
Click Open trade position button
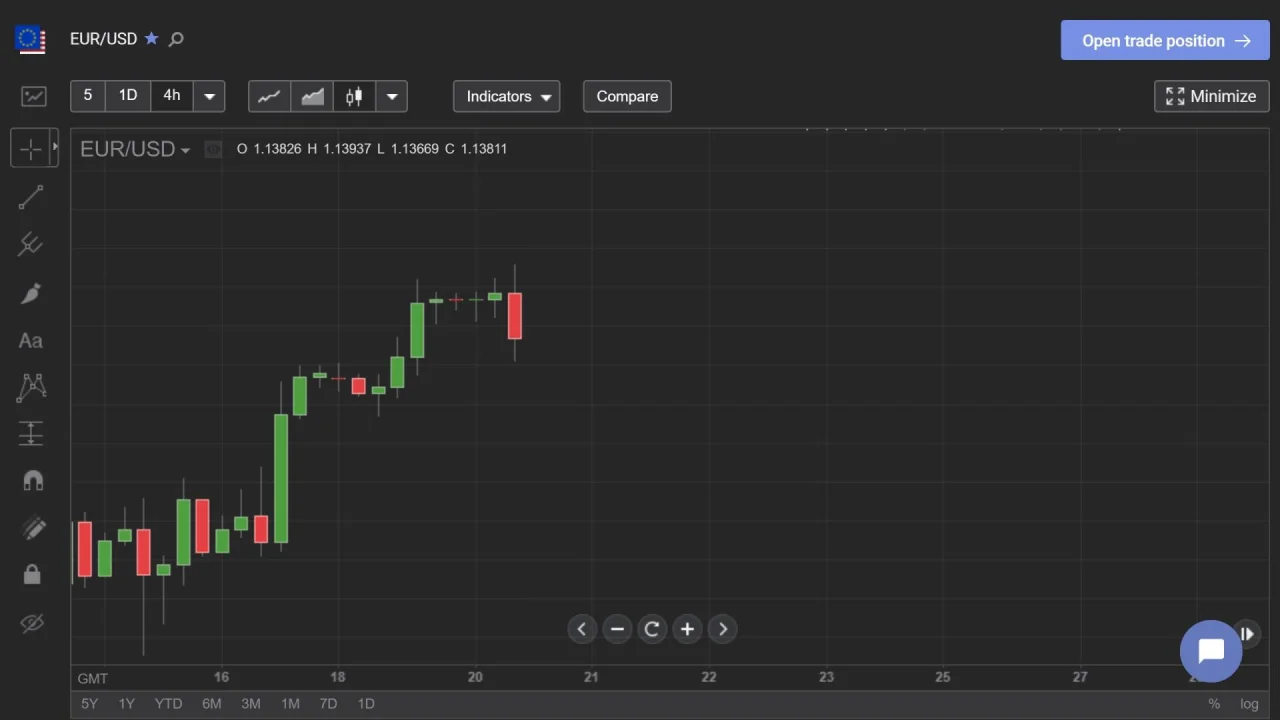coord(1165,41)
